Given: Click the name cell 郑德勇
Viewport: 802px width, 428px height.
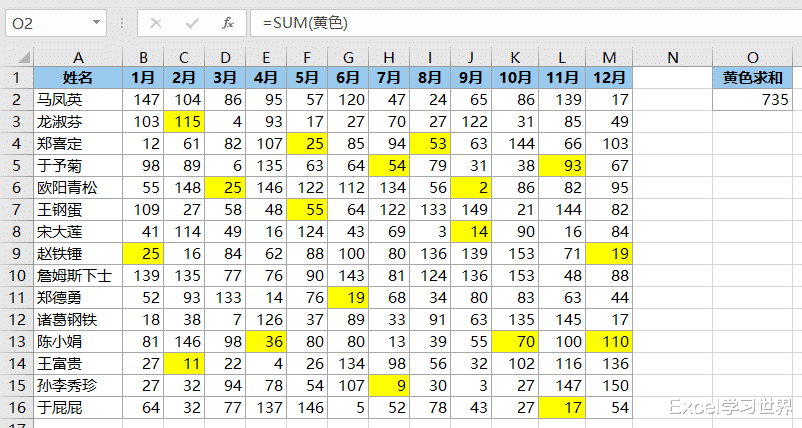Looking at the screenshot, I should click(78, 298).
